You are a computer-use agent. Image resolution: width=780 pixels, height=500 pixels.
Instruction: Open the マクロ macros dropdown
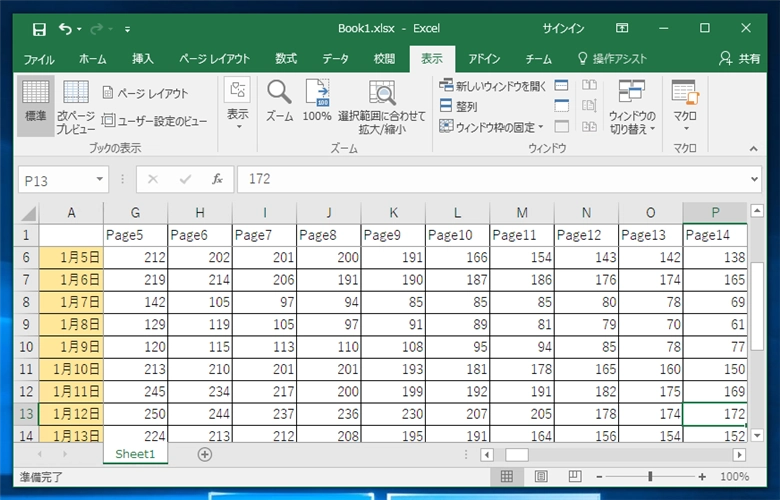click(x=685, y=104)
